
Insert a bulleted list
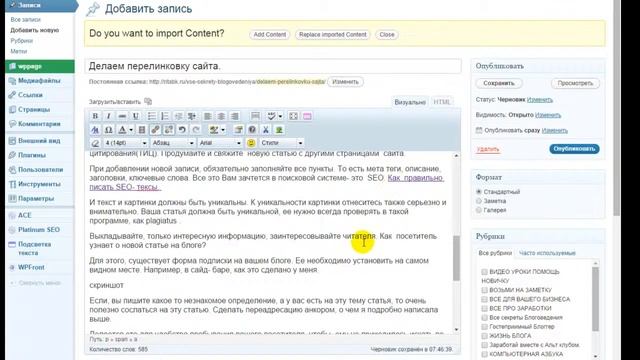click(151, 116)
